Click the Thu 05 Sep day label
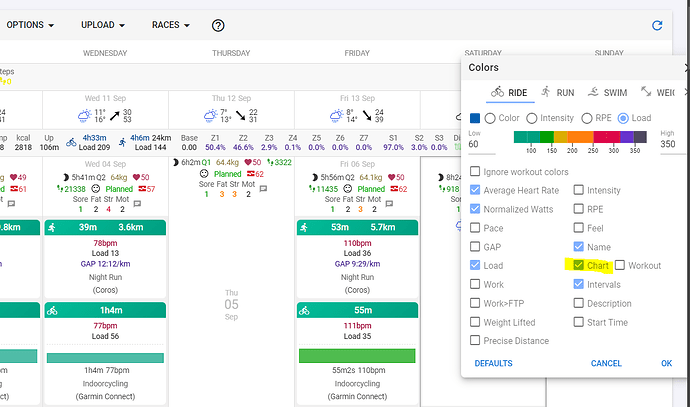Image resolution: width=690 pixels, height=407 pixels. coord(231,304)
